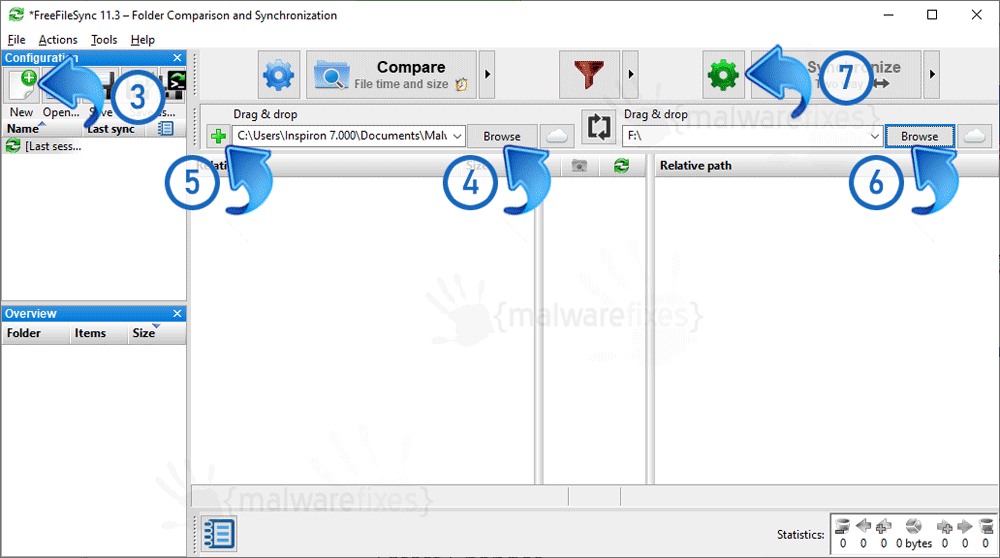Click update-right arrow statistics icon

pyautogui.click(x=965, y=526)
